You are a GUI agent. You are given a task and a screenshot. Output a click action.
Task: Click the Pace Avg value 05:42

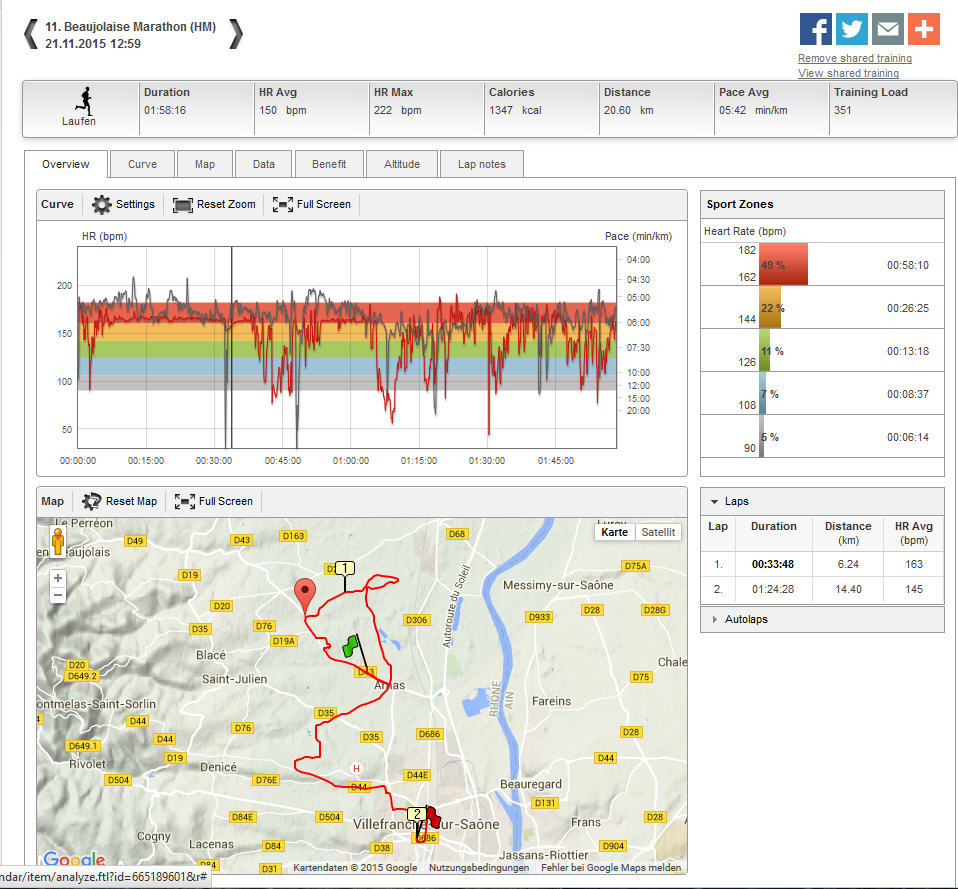click(x=732, y=111)
